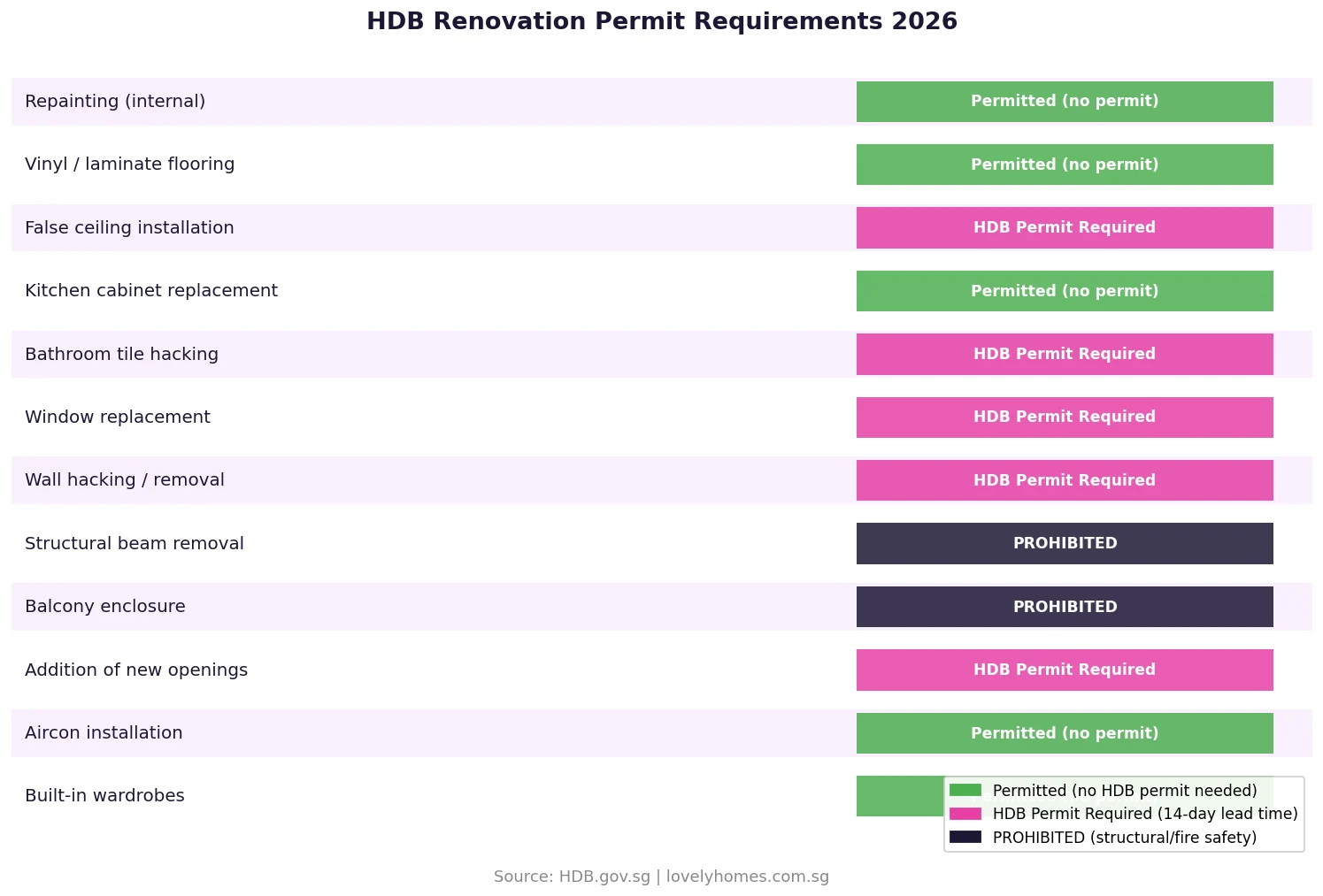Click legend text 'PROHIBITED (structural/fire safety)'
The height and width of the screenshot is (896, 1323).
pyautogui.click(x=1125, y=838)
